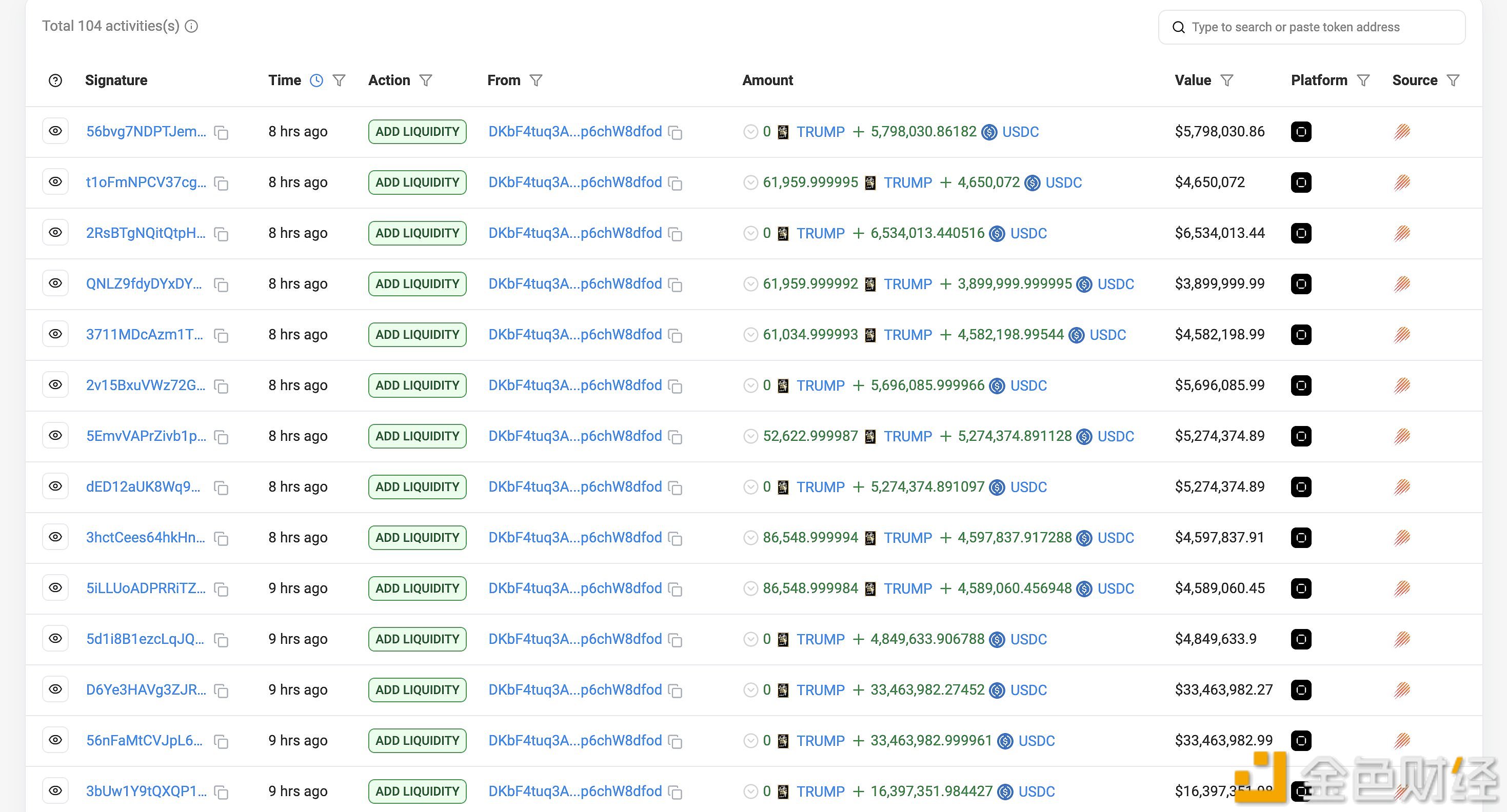Click the token address search field

tap(1312, 27)
